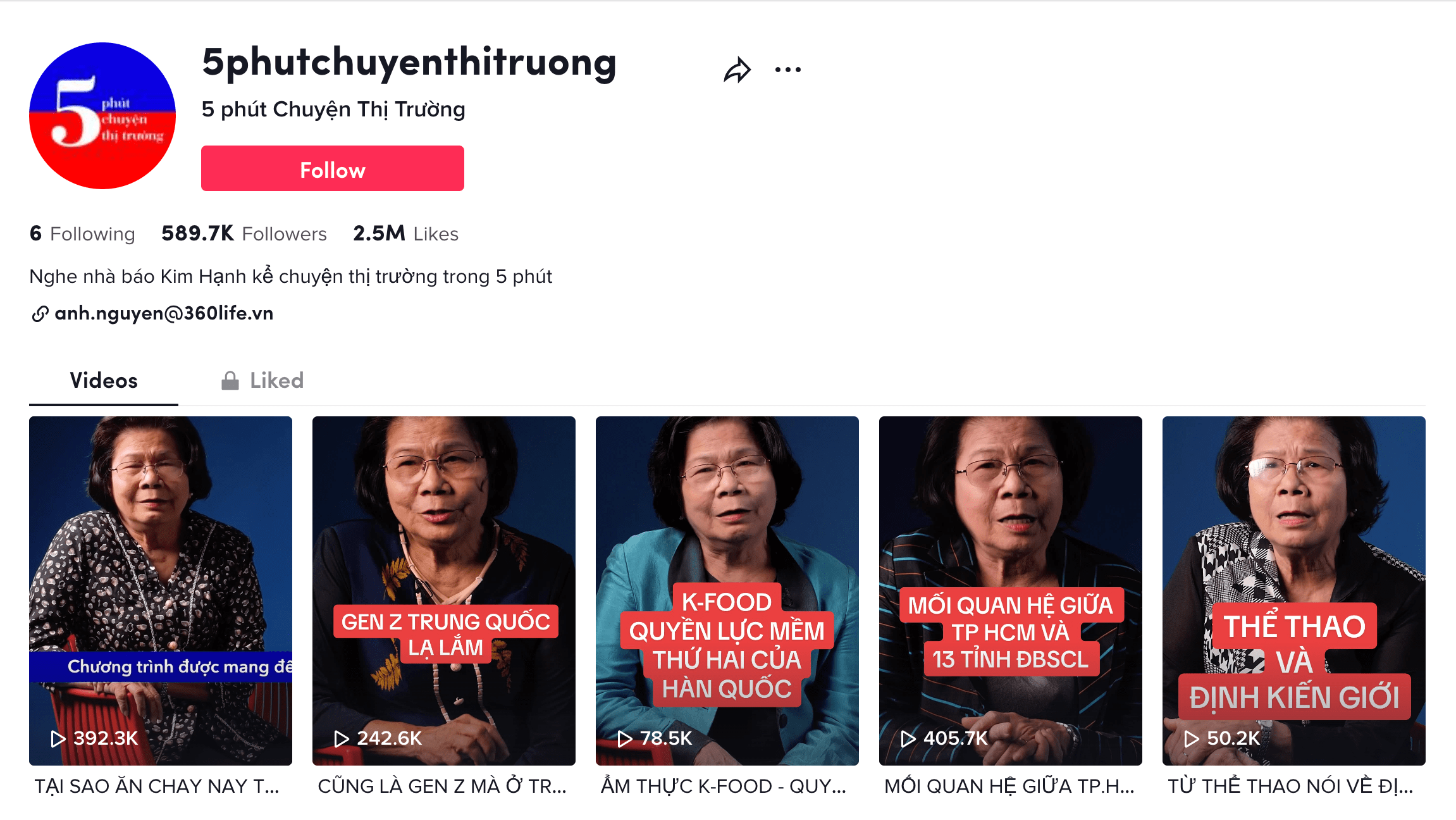
Task: Click the 5 phút profile avatar
Action: pos(102,116)
